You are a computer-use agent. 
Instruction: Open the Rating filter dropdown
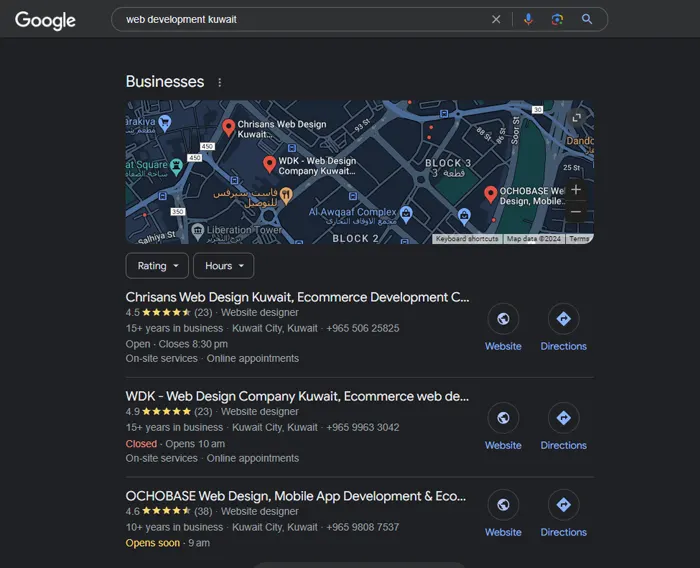click(x=157, y=266)
